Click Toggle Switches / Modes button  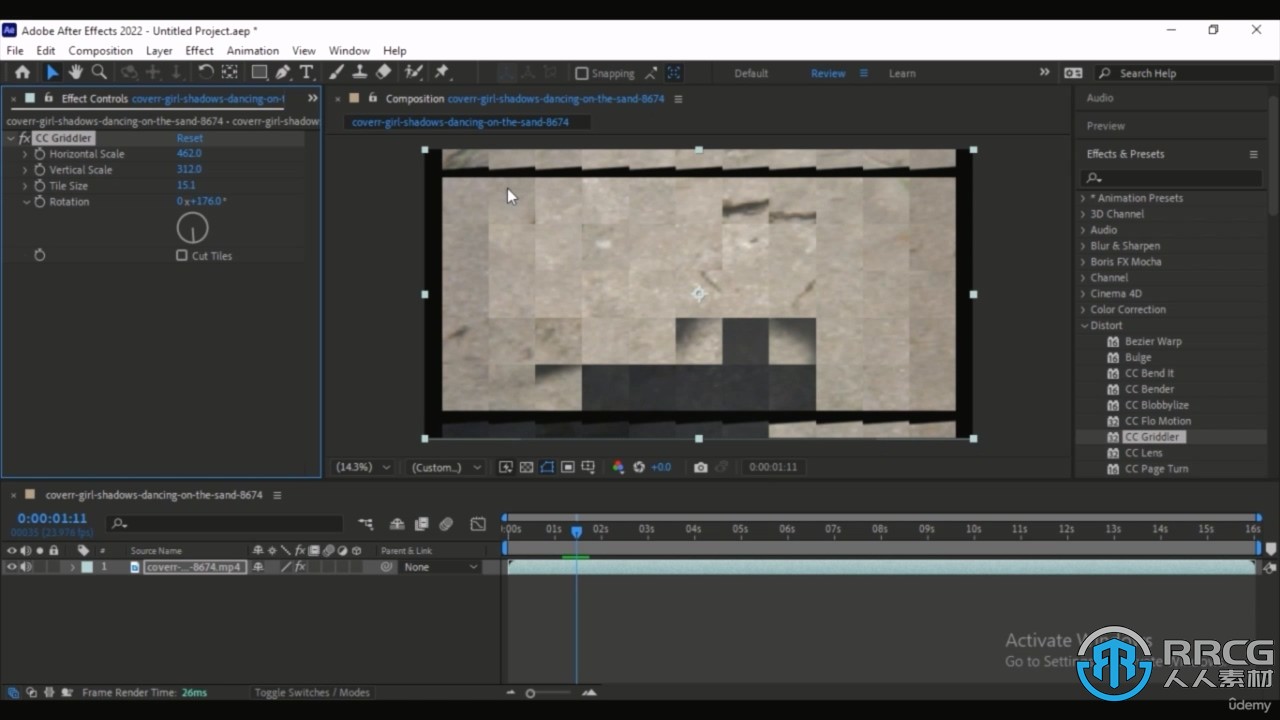312,692
